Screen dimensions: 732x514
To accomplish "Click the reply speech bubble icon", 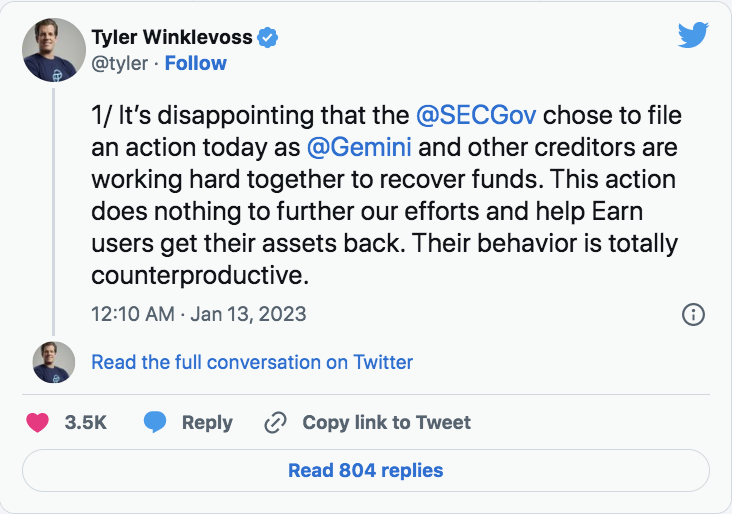I will [x=154, y=422].
